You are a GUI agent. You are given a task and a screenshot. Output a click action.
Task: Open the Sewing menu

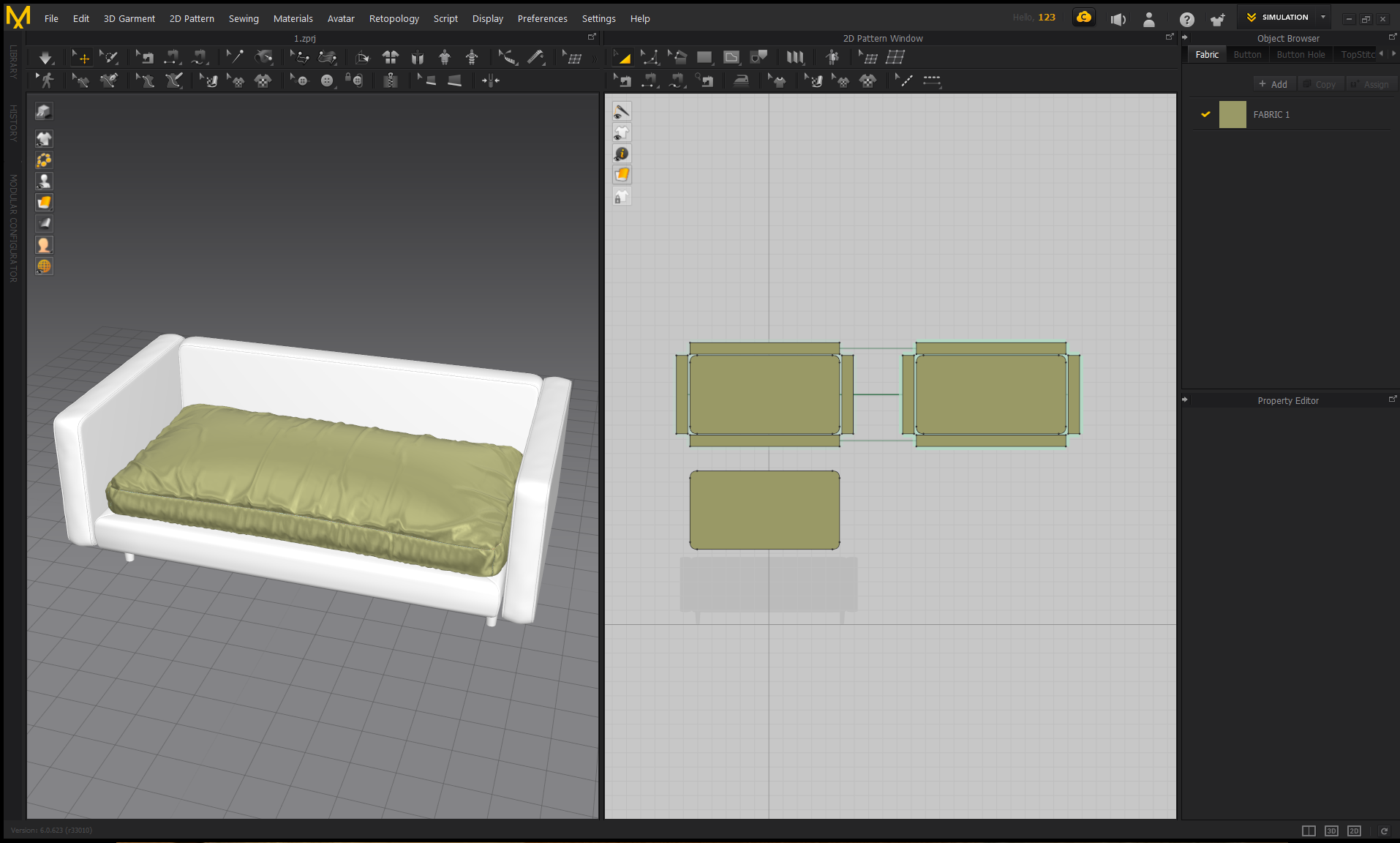[244, 18]
